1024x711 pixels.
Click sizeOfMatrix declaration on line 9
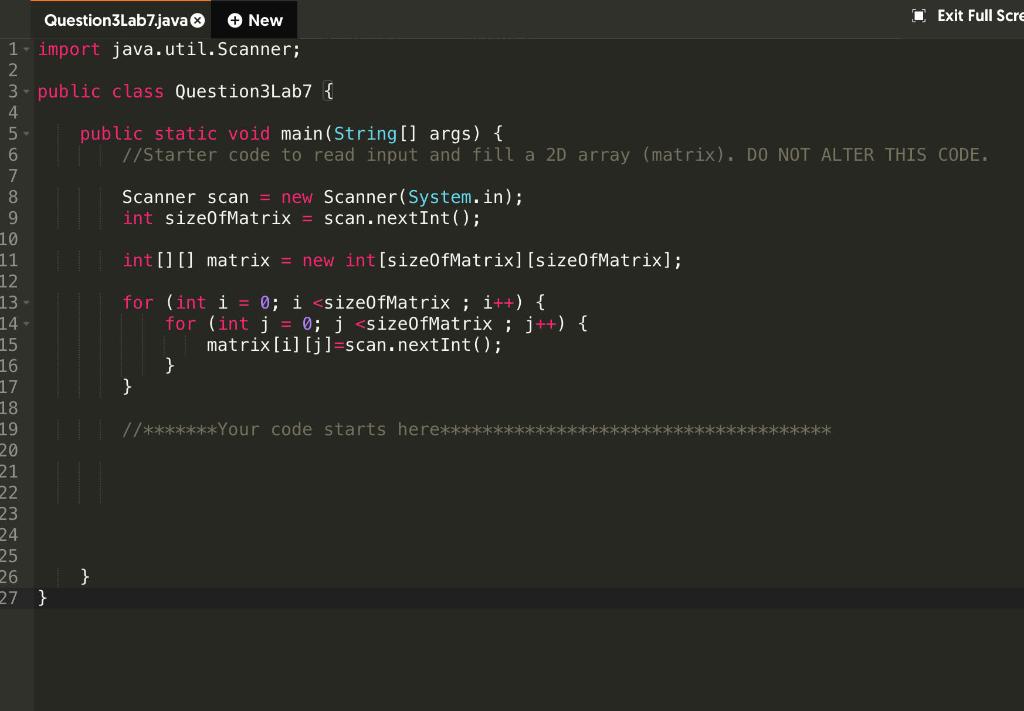(x=228, y=218)
